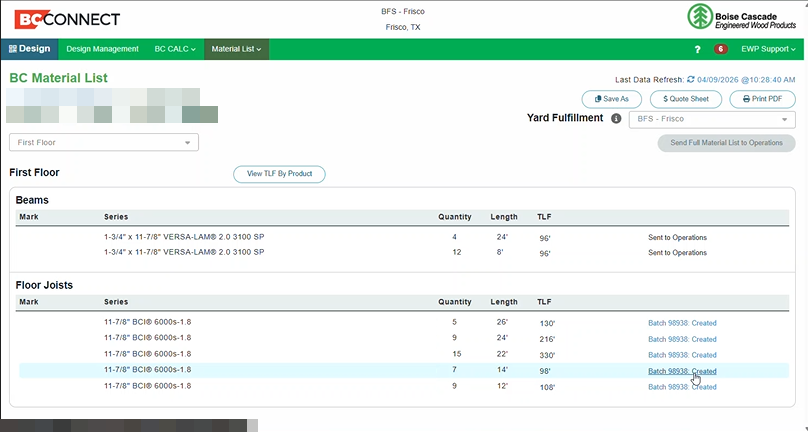808x432 pixels.
Task: Select the BCI 6000s-1.8 row with quantity 15
Action: click(x=404, y=354)
